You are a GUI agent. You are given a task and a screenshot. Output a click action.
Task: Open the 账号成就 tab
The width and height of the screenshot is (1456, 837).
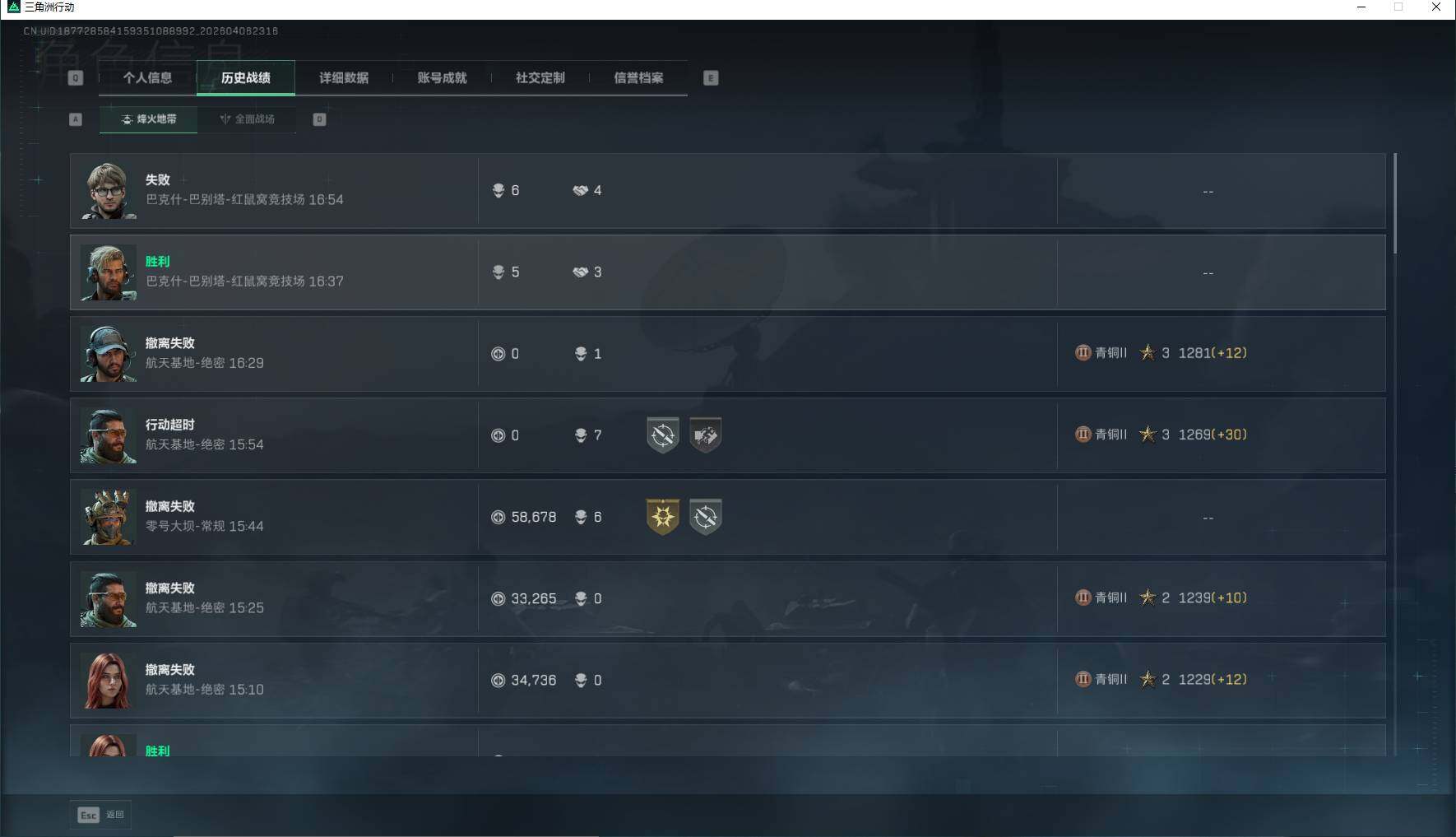[442, 78]
